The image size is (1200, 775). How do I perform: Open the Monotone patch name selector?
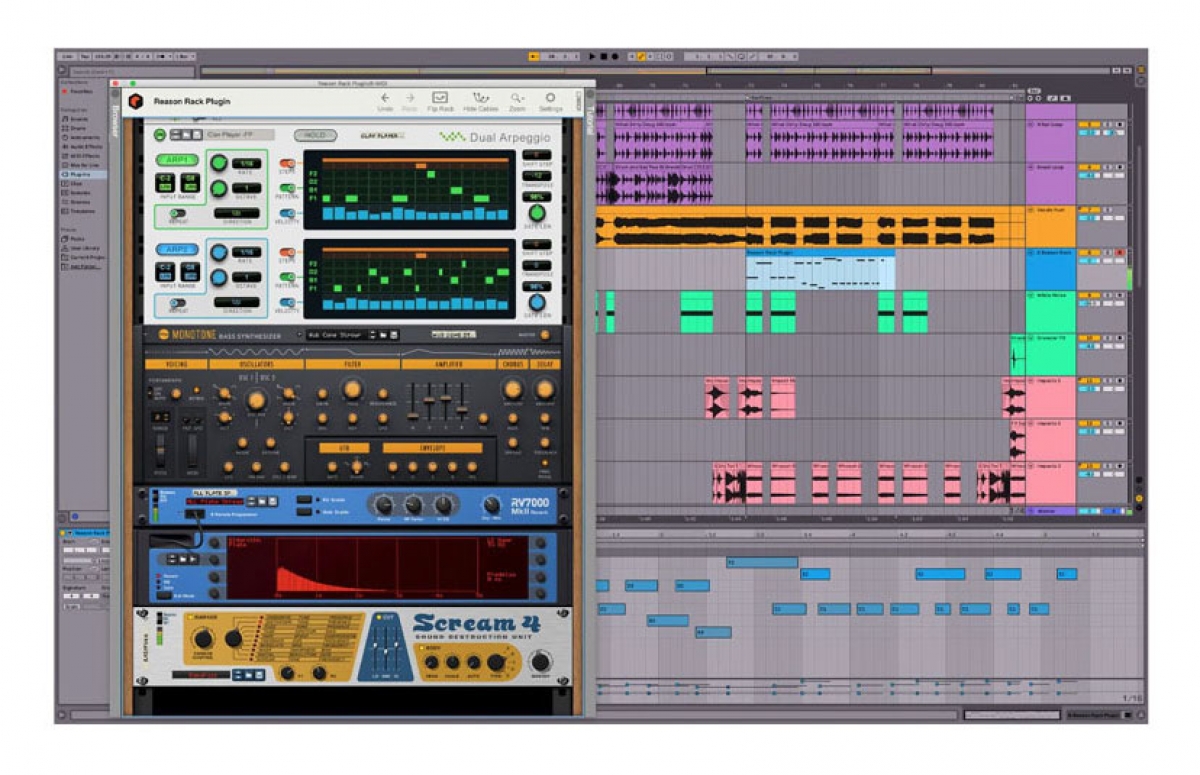click(337, 335)
